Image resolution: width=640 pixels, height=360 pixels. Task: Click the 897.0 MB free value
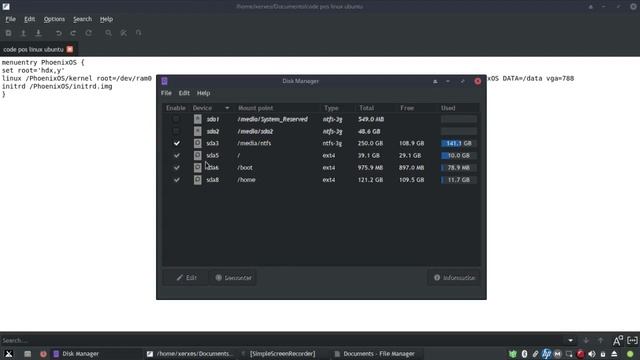point(411,168)
